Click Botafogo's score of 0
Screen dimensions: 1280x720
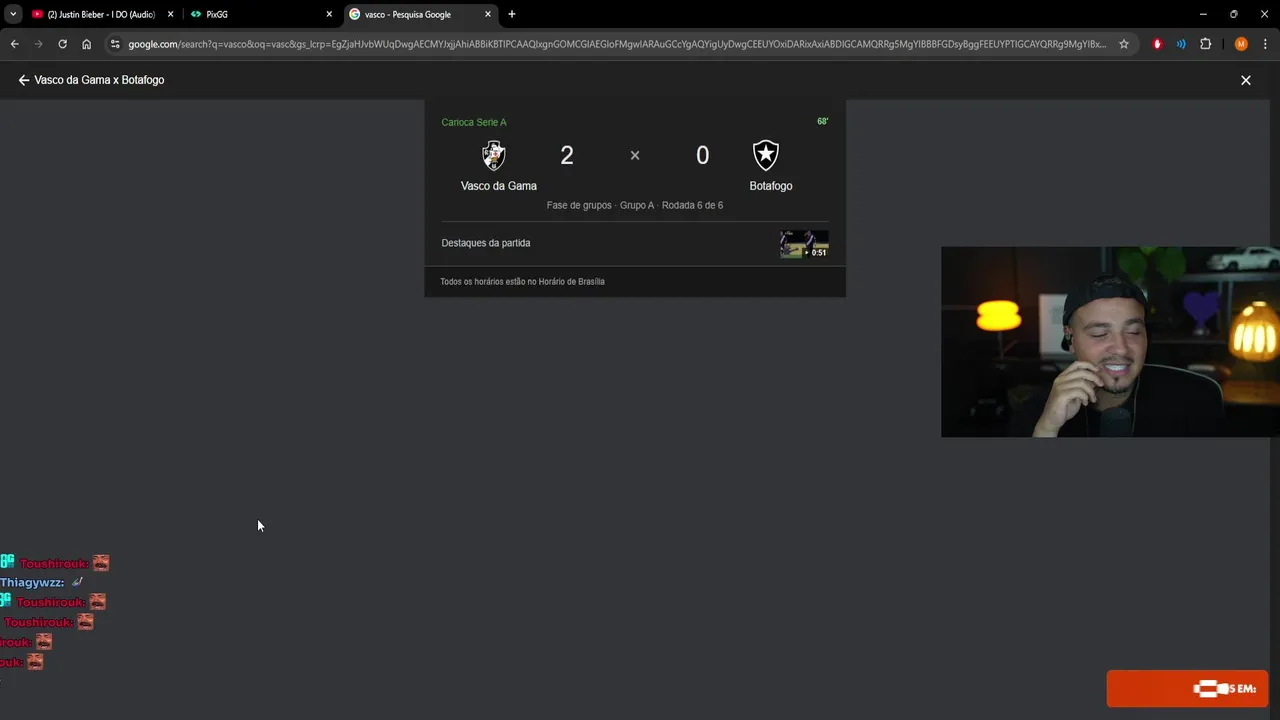click(703, 155)
